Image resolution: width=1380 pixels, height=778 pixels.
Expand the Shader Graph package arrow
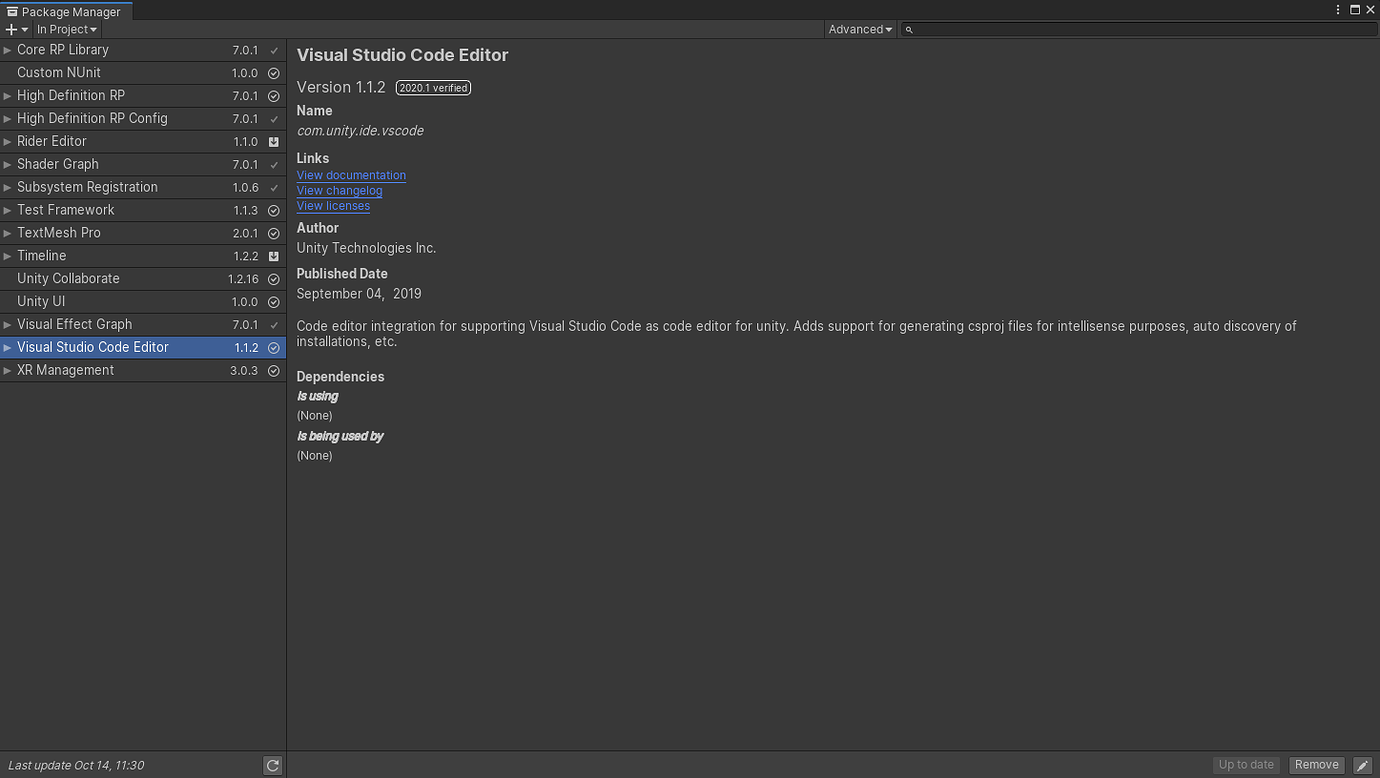[7, 164]
